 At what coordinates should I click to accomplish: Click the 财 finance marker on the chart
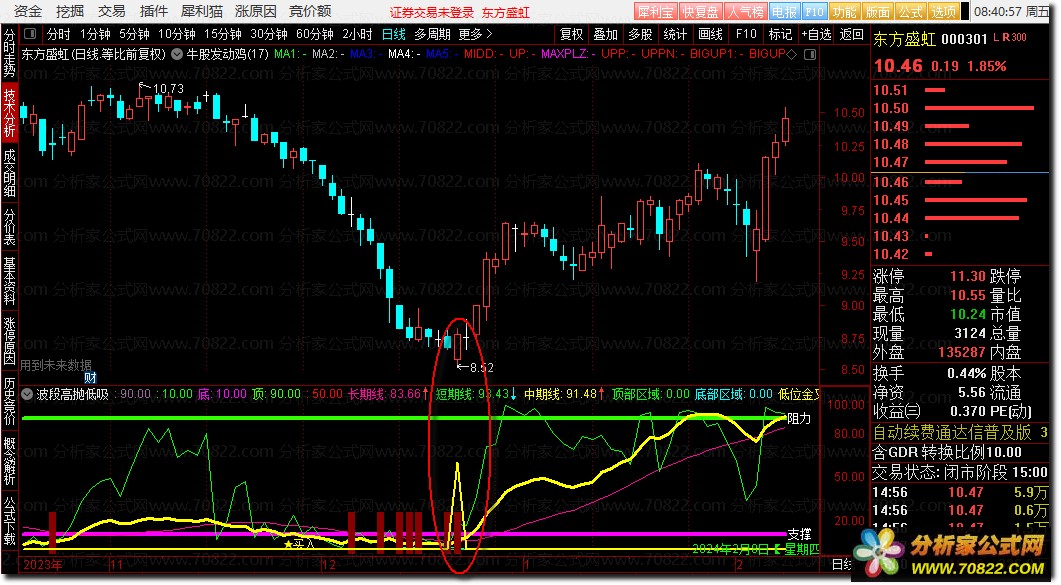pyautogui.click(x=90, y=377)
